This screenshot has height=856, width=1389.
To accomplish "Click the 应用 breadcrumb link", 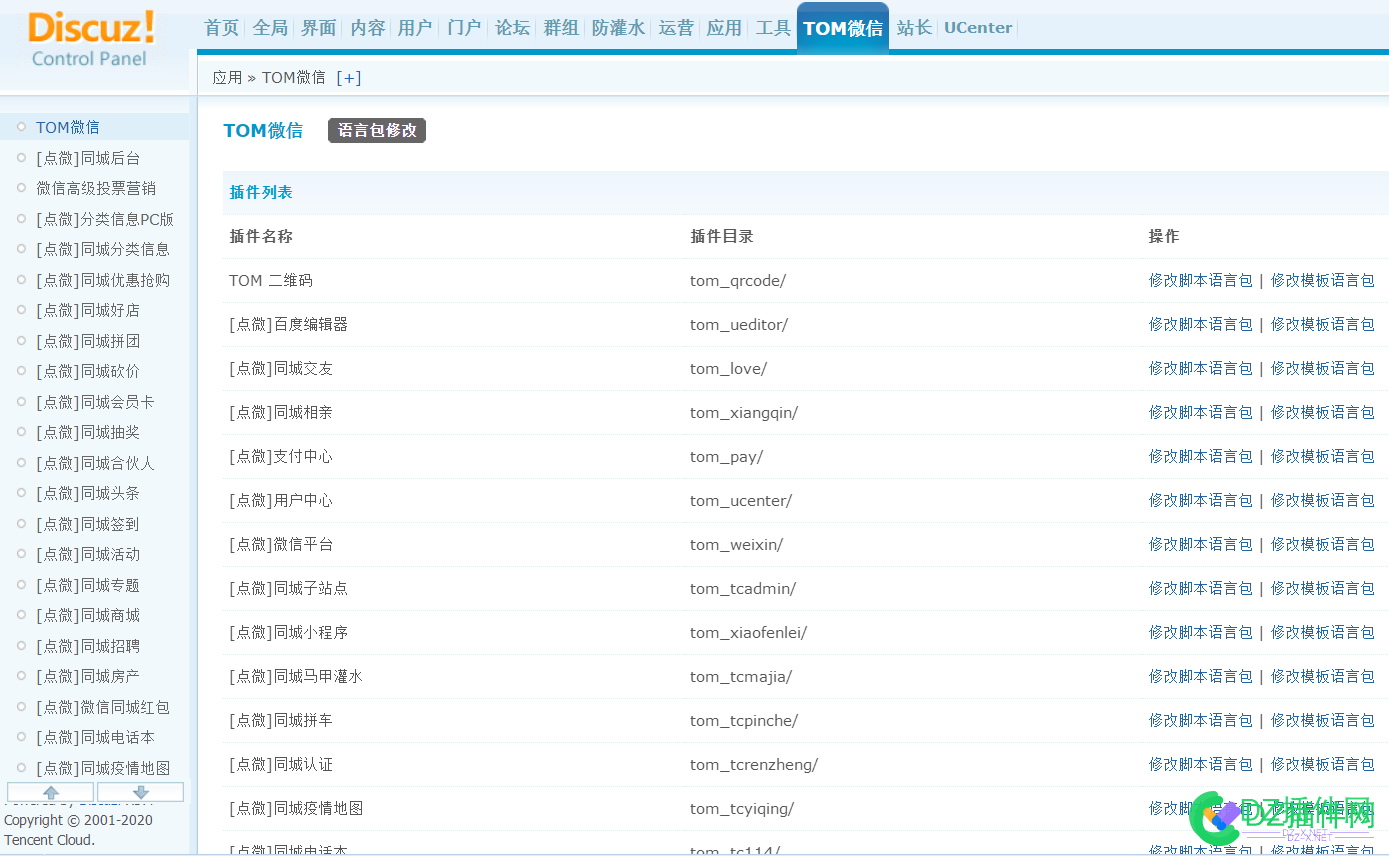I will tap(225, 77).
